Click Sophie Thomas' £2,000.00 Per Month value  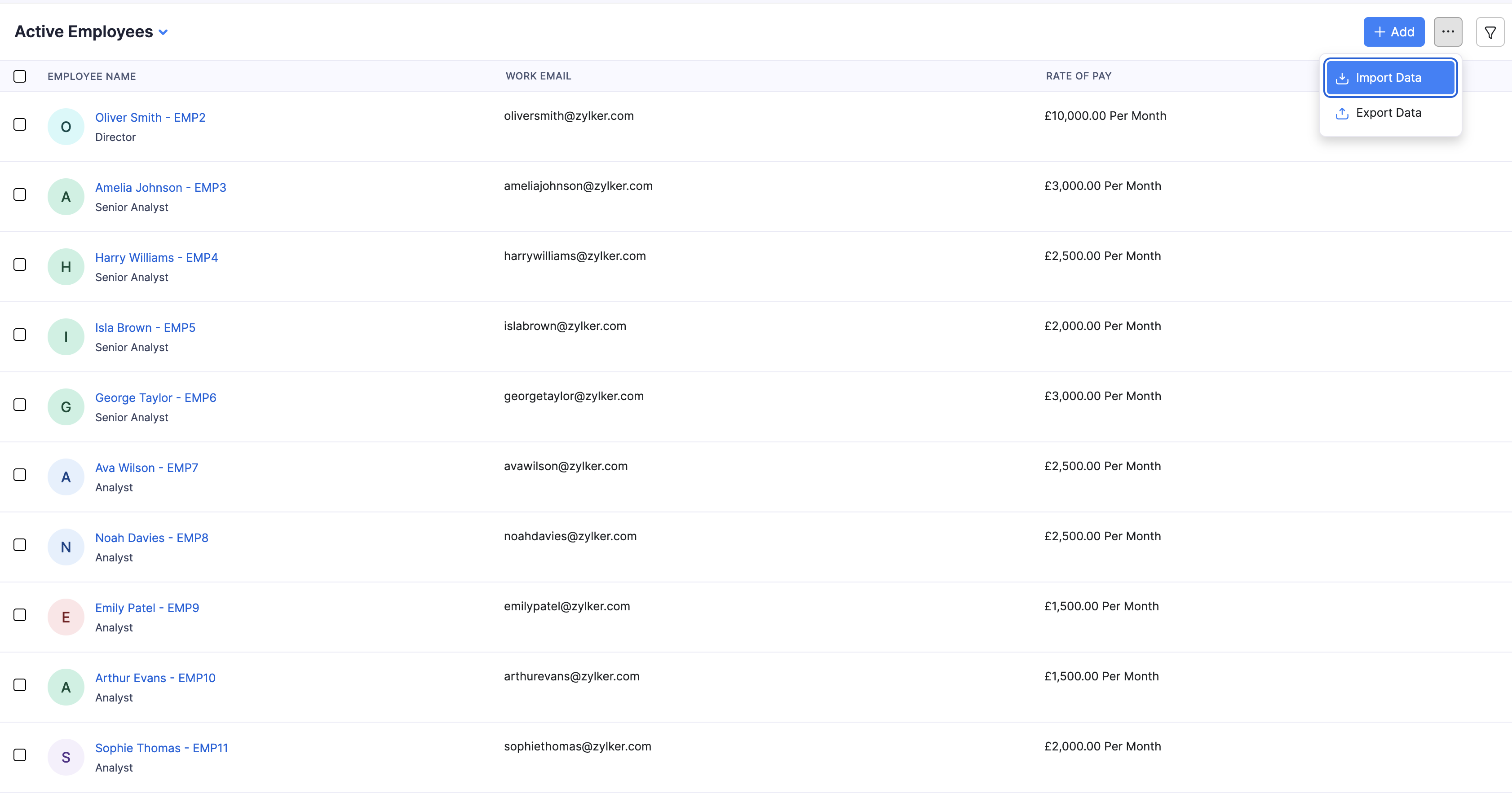pyautogui.click(x=1102, y=746)
